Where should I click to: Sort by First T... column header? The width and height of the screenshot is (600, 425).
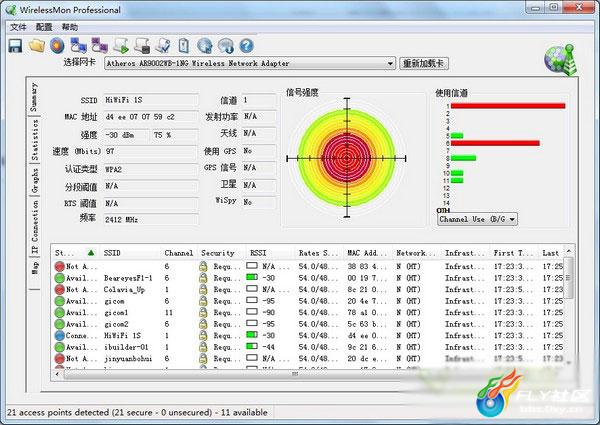pyautogui.click(x=514, y=253)
